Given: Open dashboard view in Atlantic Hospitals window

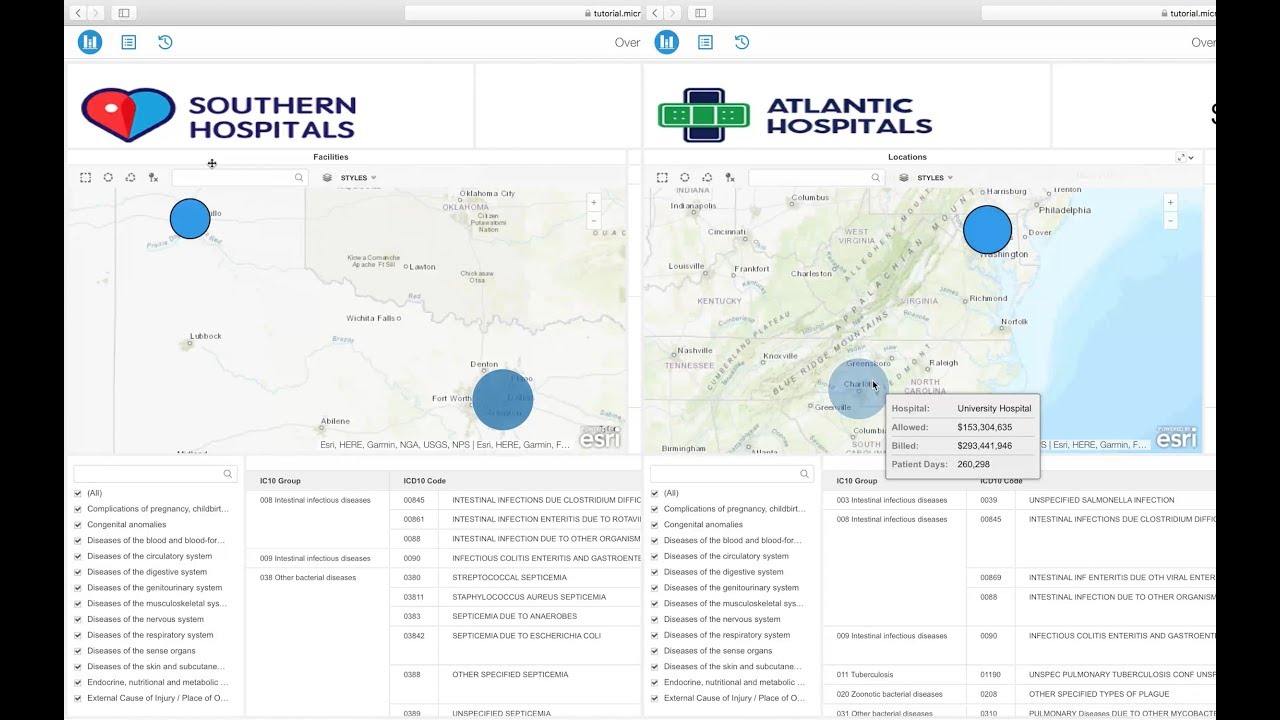Looking at the screenshot, I should tap(667, 42).
